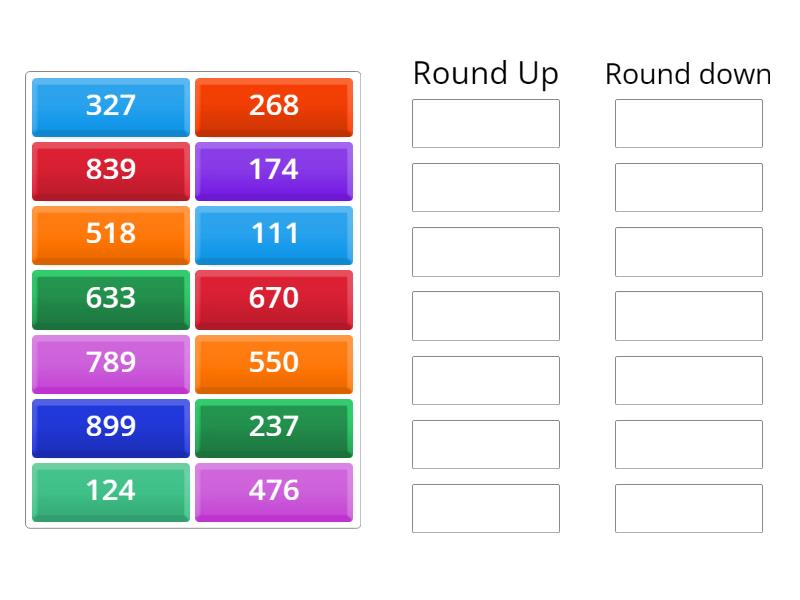
Task: Choose the blue 111 tile
Action: click(x=274, y=234)
